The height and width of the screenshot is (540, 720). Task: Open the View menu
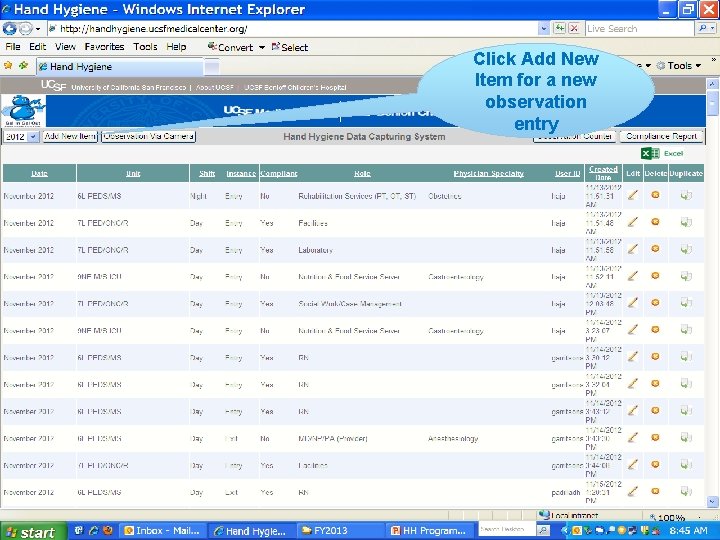(x=65, y=47)
